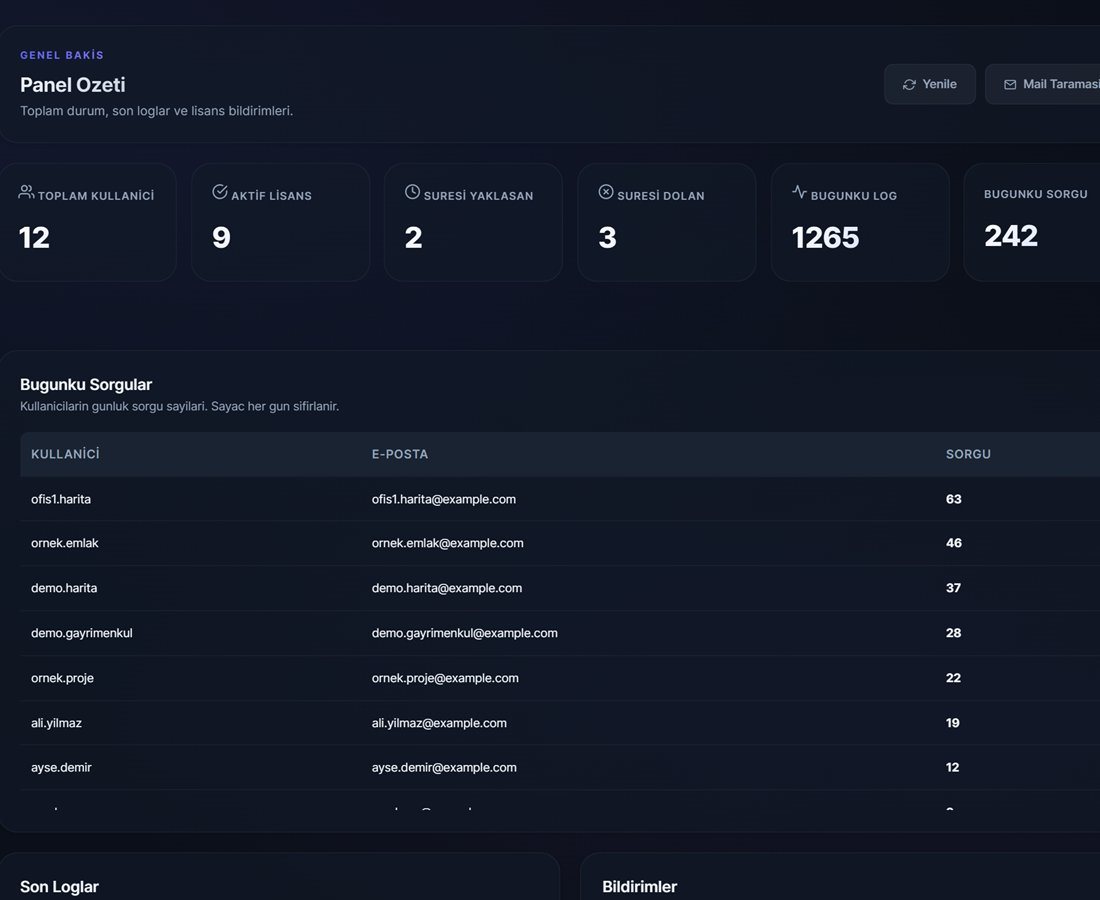Click the ayse.demir@example.com email cell
The image size is (1100, 900).
coord(444,767)
